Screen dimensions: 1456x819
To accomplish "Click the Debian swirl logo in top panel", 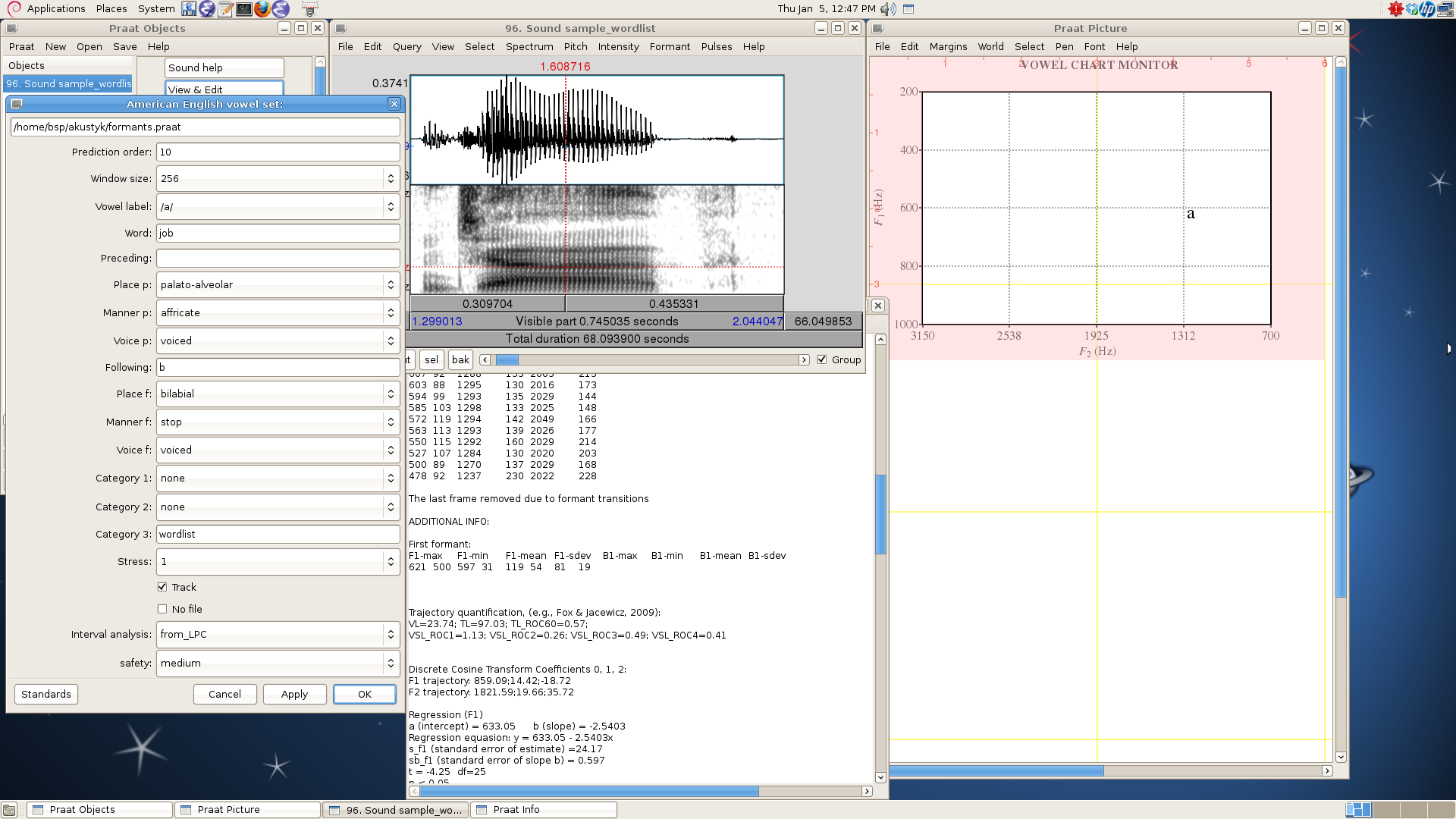I will click(x=14, y=8).
